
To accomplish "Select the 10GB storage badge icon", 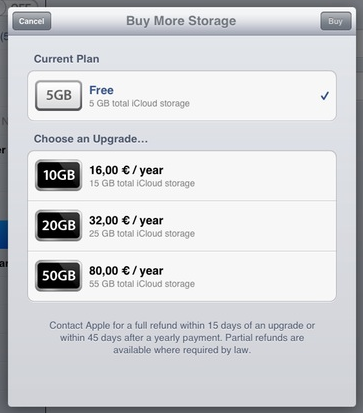I will [59, 175].
